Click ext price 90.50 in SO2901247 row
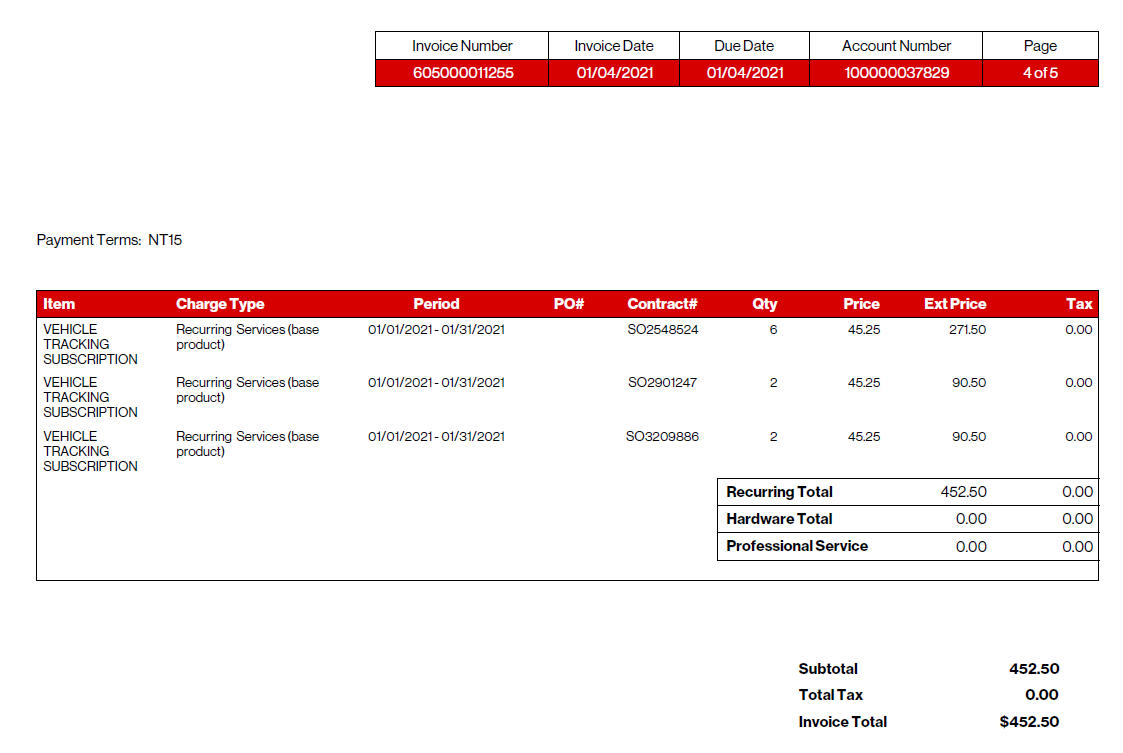The width and height of the screenshot is (1123, 753). coord(969,383)
